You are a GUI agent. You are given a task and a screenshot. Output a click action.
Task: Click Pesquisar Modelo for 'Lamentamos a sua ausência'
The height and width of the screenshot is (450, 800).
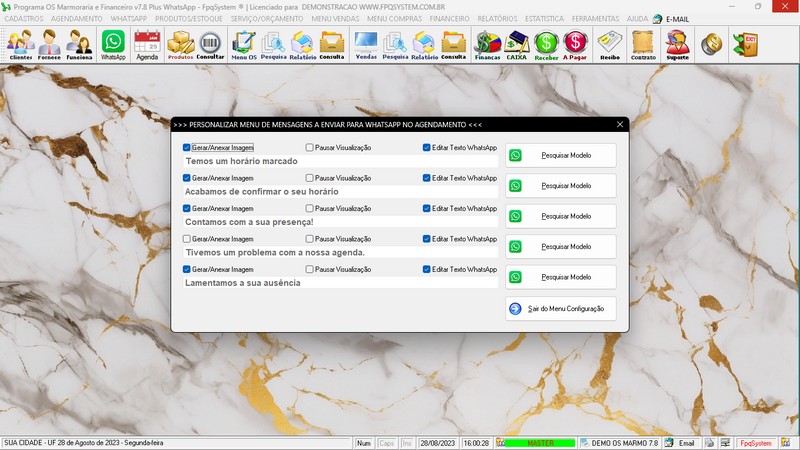[561, 277]
